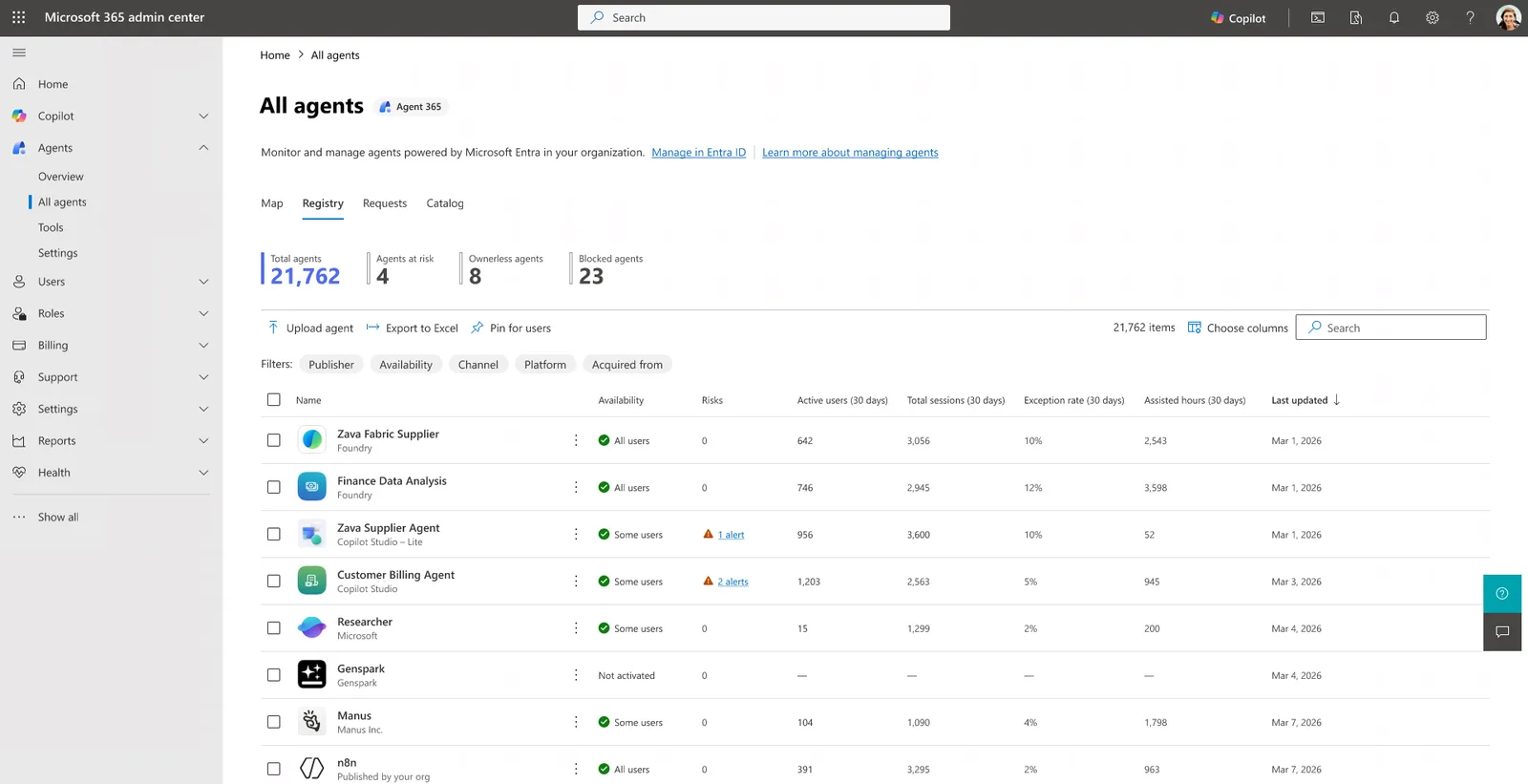Open Overview under Agents in sidebar

pos(61,177)
